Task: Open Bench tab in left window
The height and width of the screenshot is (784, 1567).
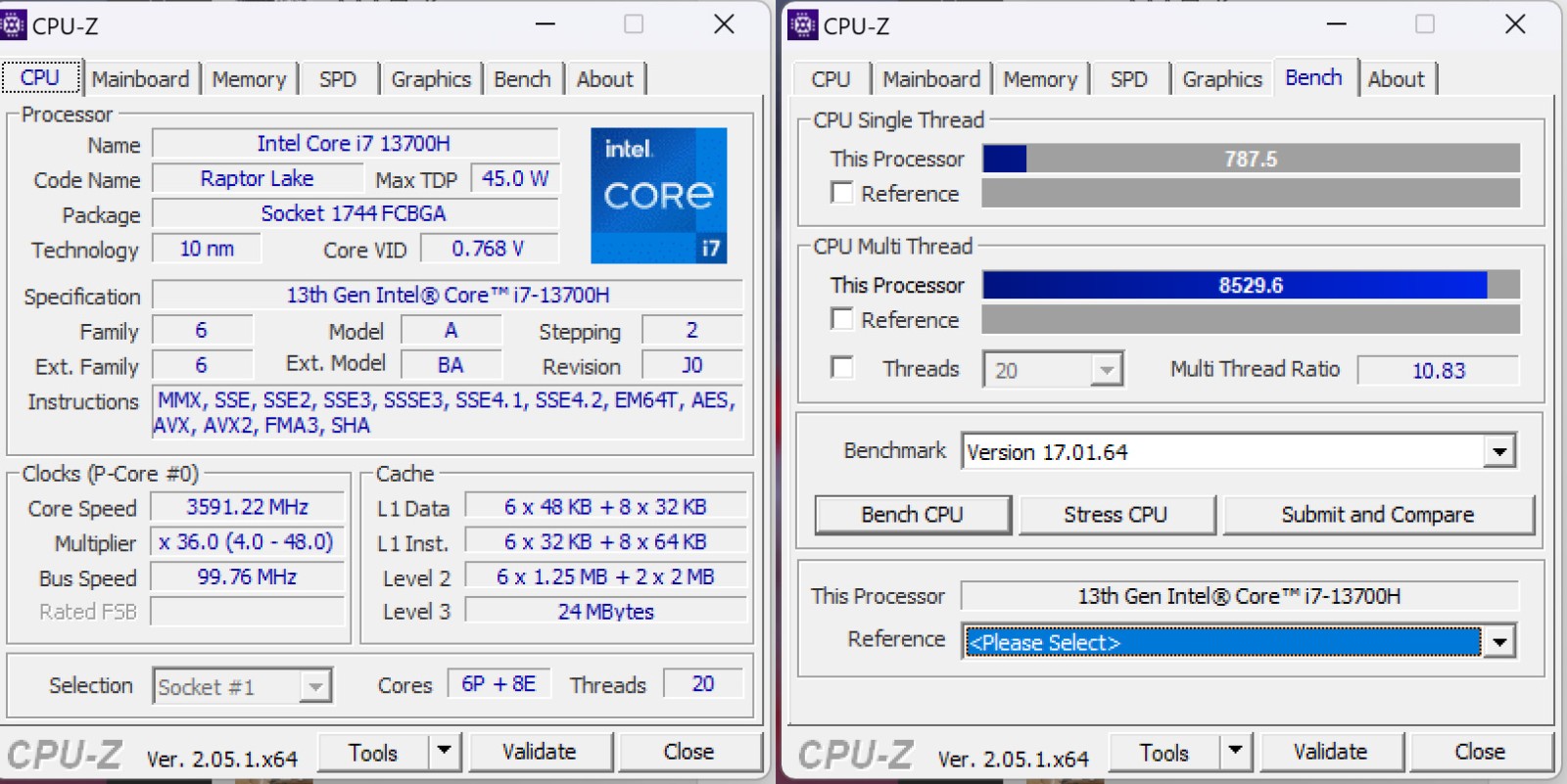Action: point(522,79)
